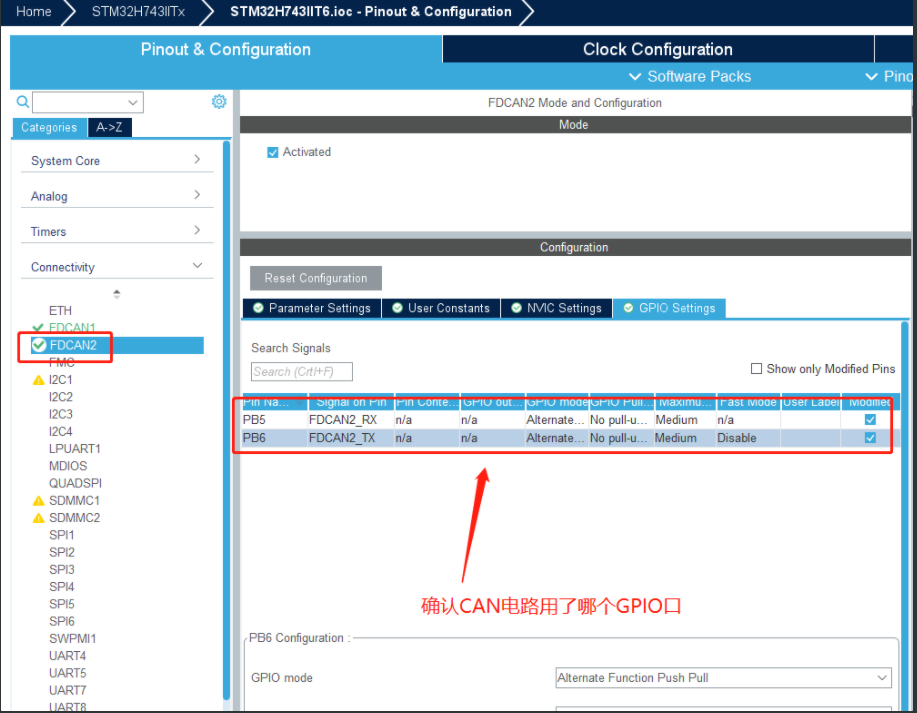Select ETH in the Connectivity list
Viewport: 917px width, 713px height.
click(x=60, y=311)
